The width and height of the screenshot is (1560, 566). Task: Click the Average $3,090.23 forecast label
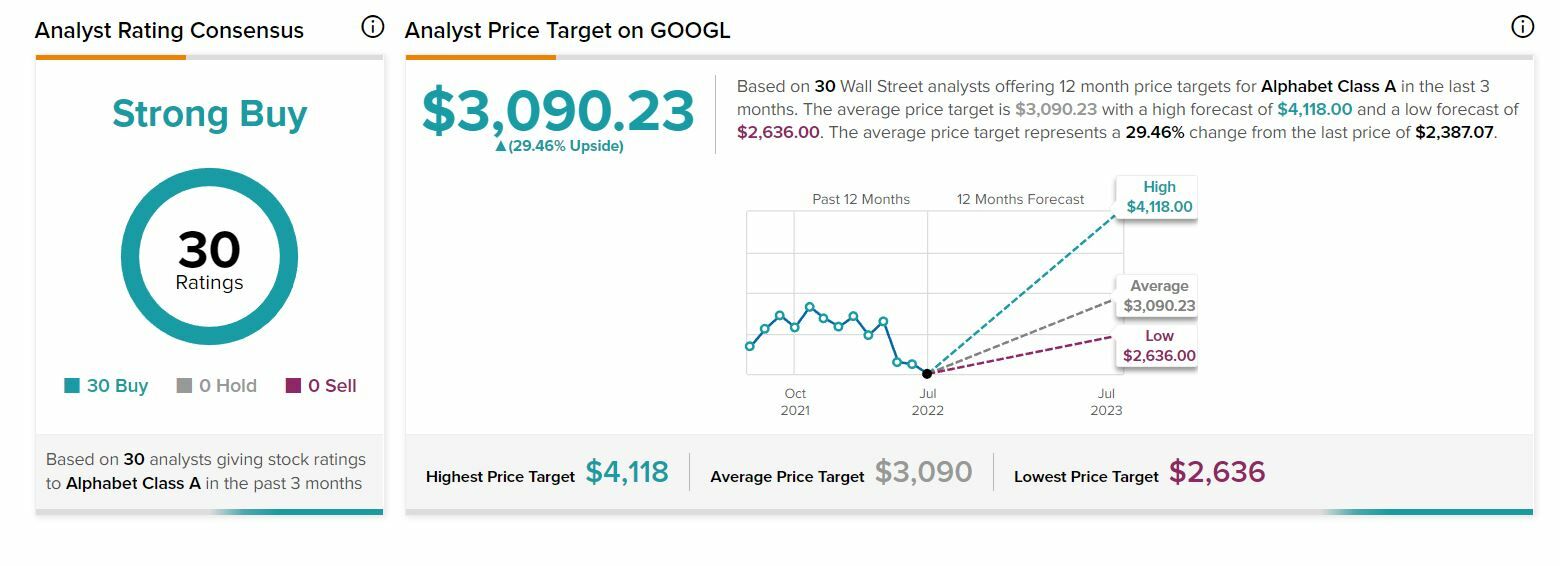1159,296
